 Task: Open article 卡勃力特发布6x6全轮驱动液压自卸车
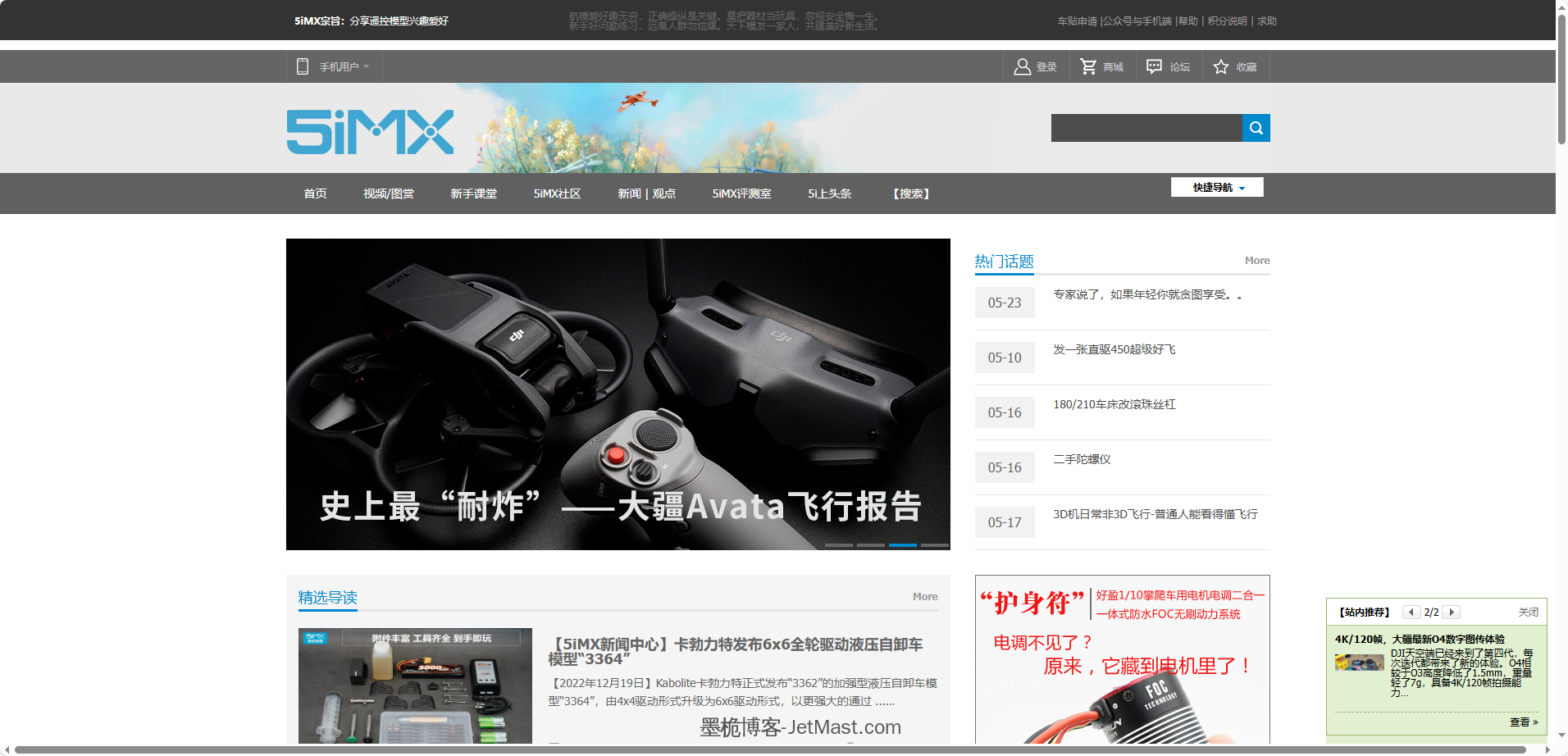[736, 651]
